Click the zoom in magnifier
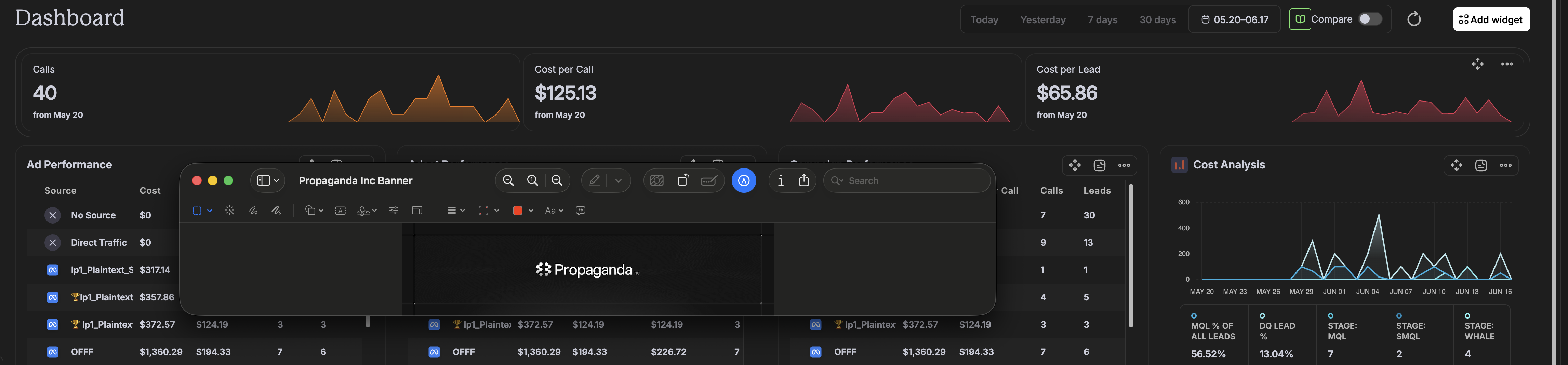The width and height of the screenshot is (1568, 365). 557,181
